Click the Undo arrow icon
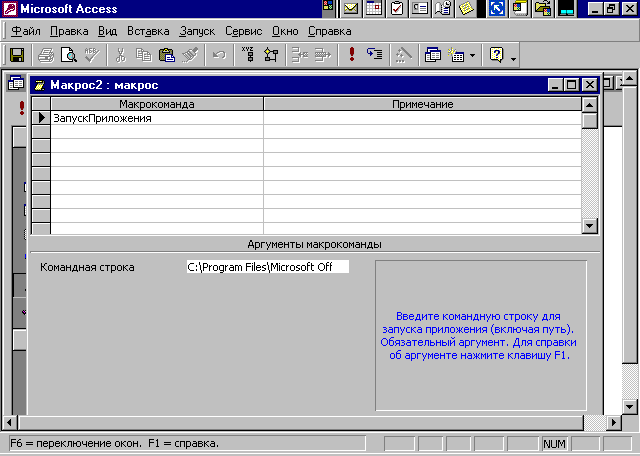This screenshot has width=640, height=456. point(219,54)
